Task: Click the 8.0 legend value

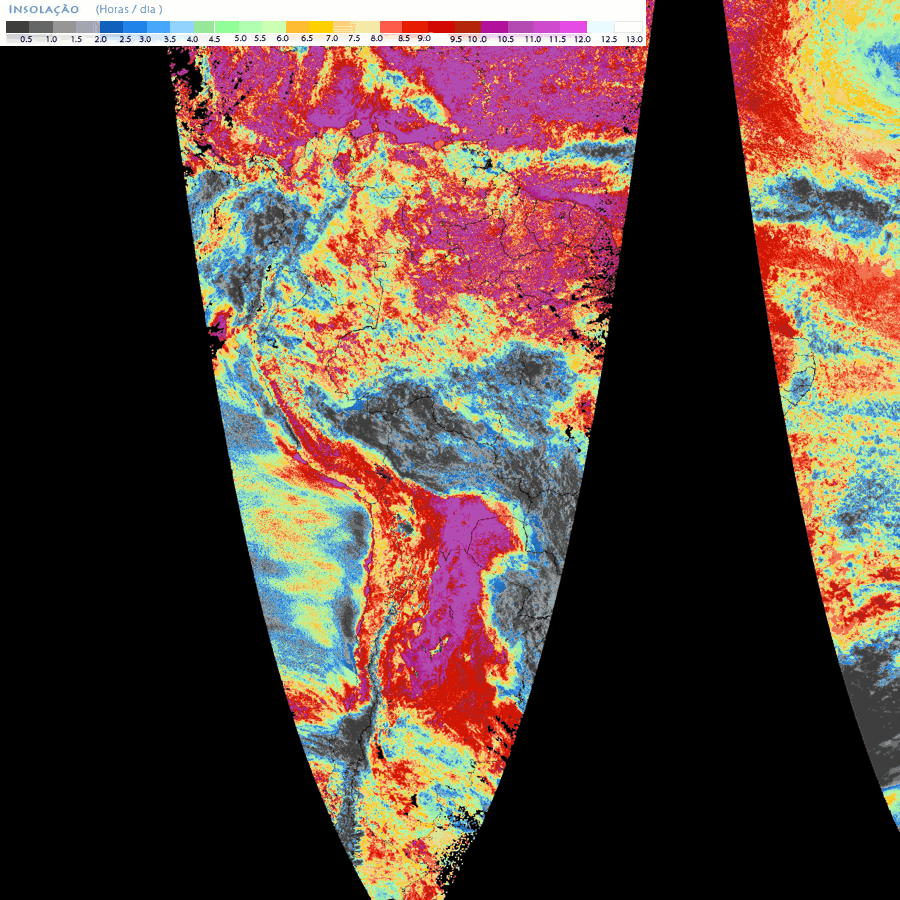Action: (x=377, y=38)
